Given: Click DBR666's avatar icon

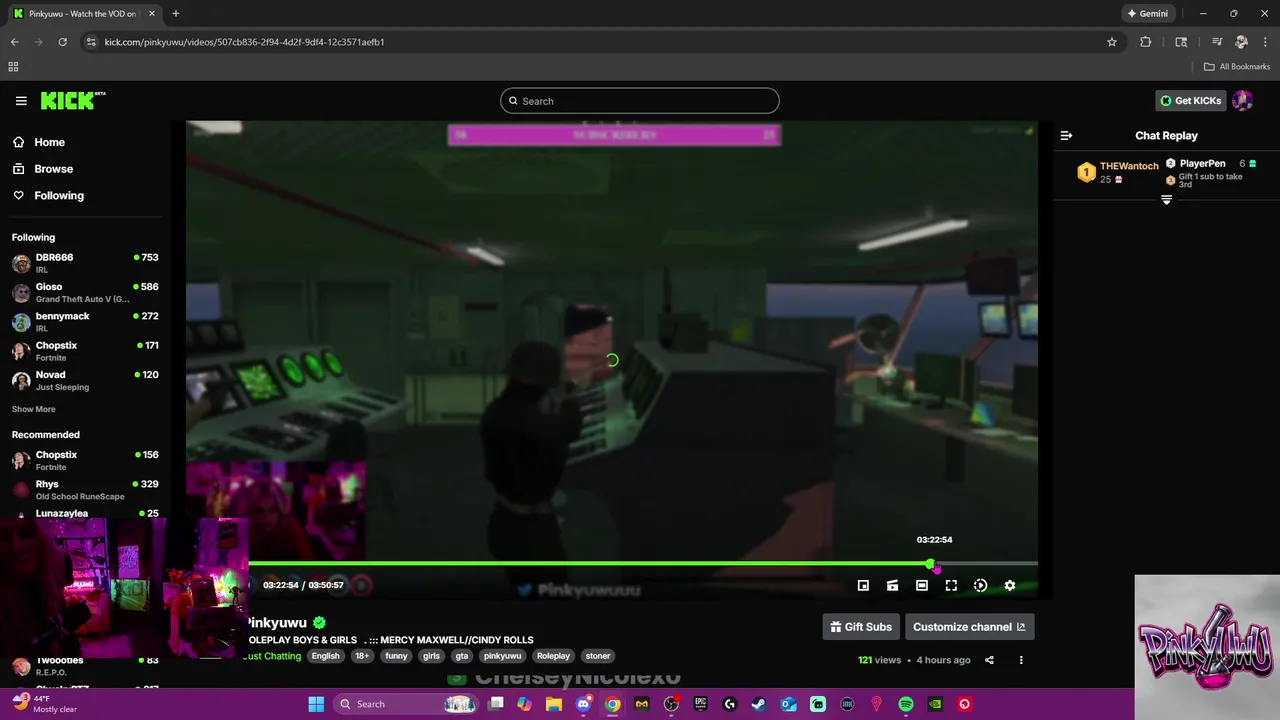Looking at the screenshot, I should [x=21, y=264].
